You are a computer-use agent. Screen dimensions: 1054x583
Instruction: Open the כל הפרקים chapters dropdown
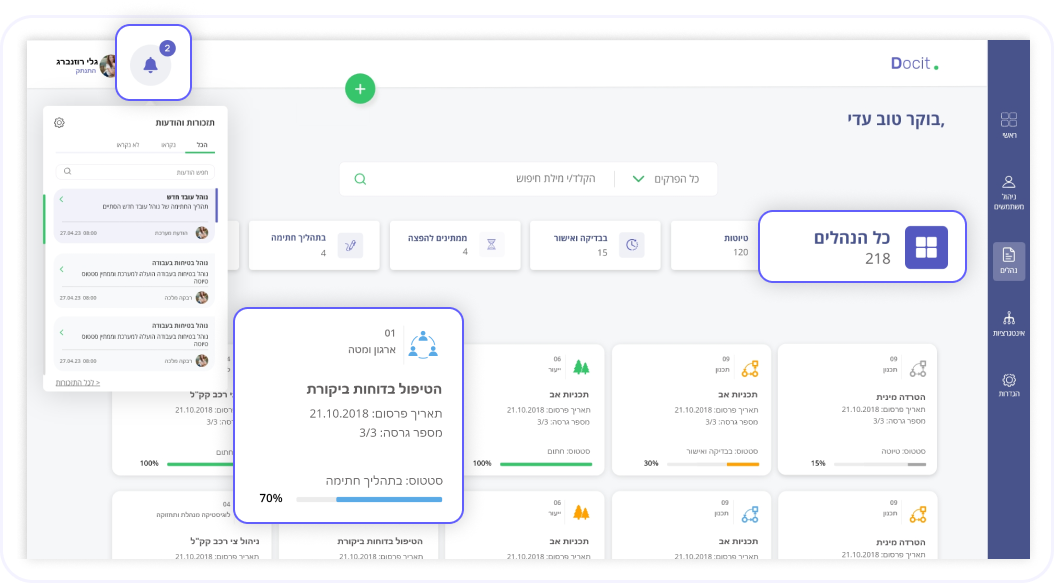[664, 179]
